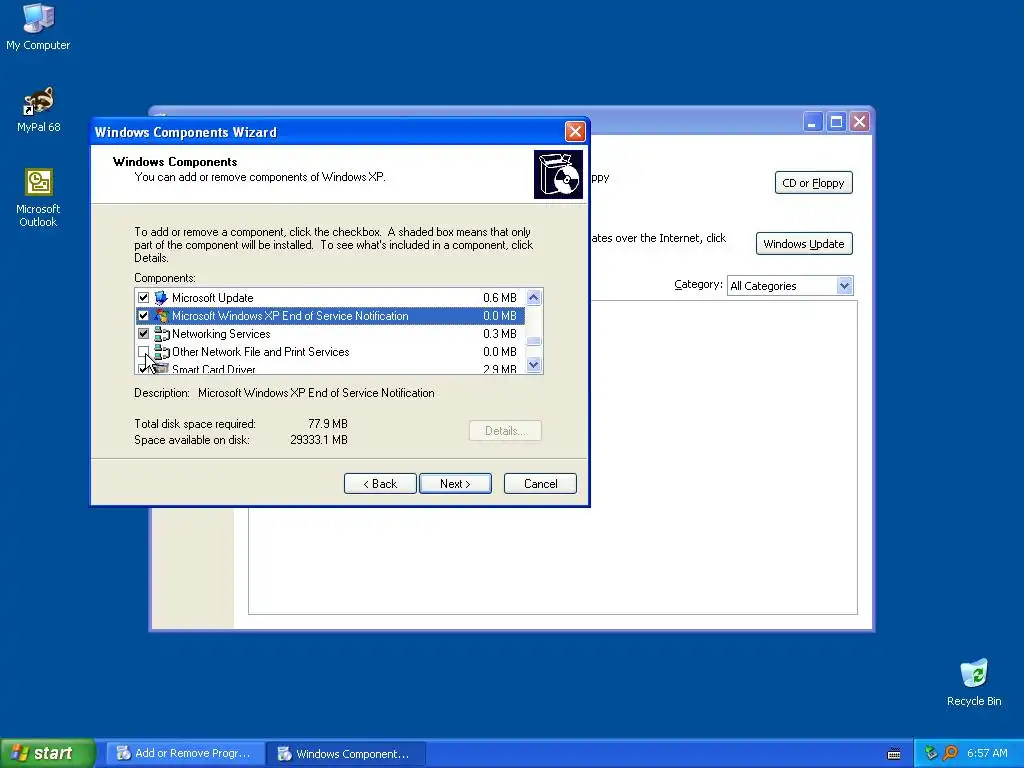1024x768 pixels.
Task: Select Other Network File and Print Services text
Action: [261, 352]
